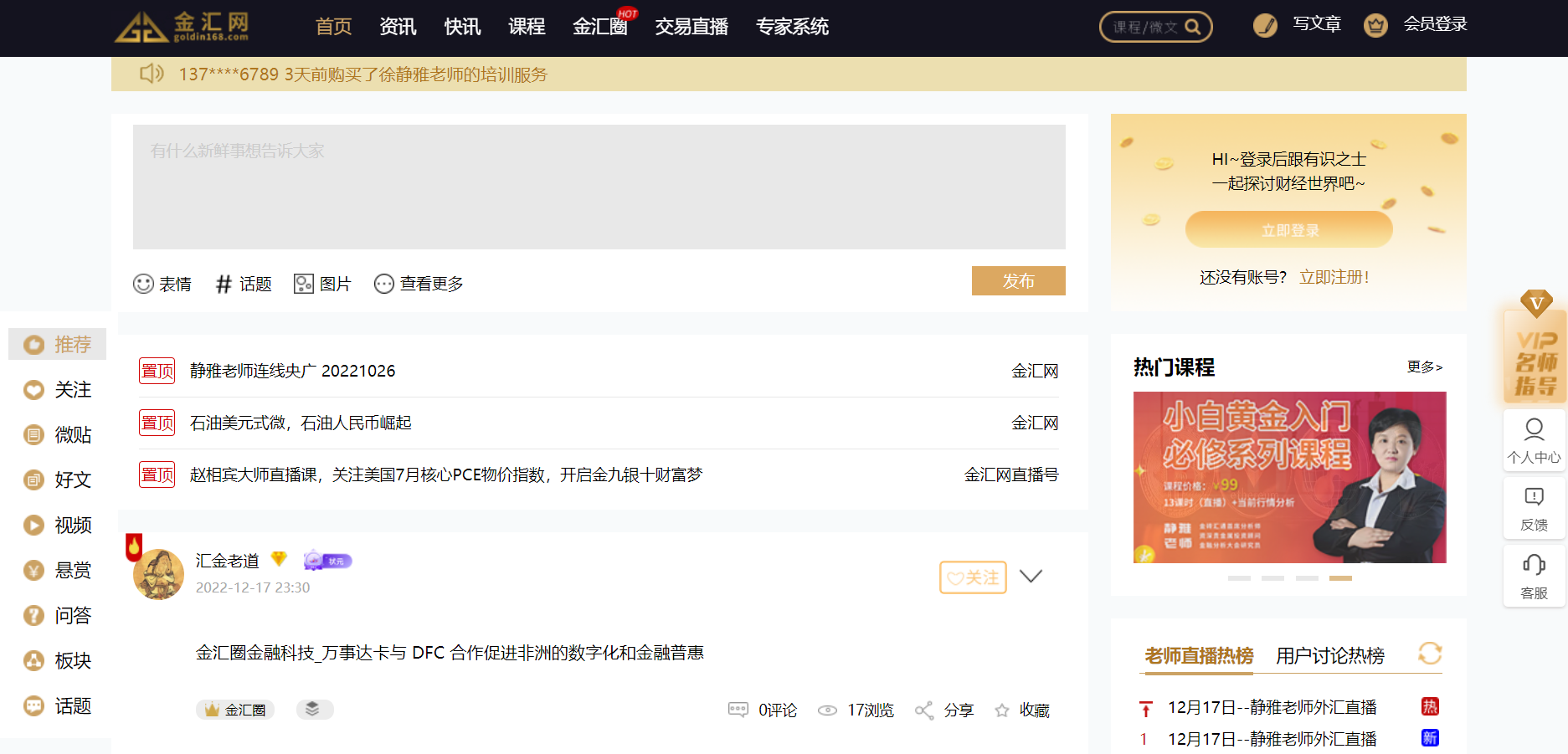Click the 发布 publish button
Viewport: 1568px width, 754px height.
point(1019,281)
